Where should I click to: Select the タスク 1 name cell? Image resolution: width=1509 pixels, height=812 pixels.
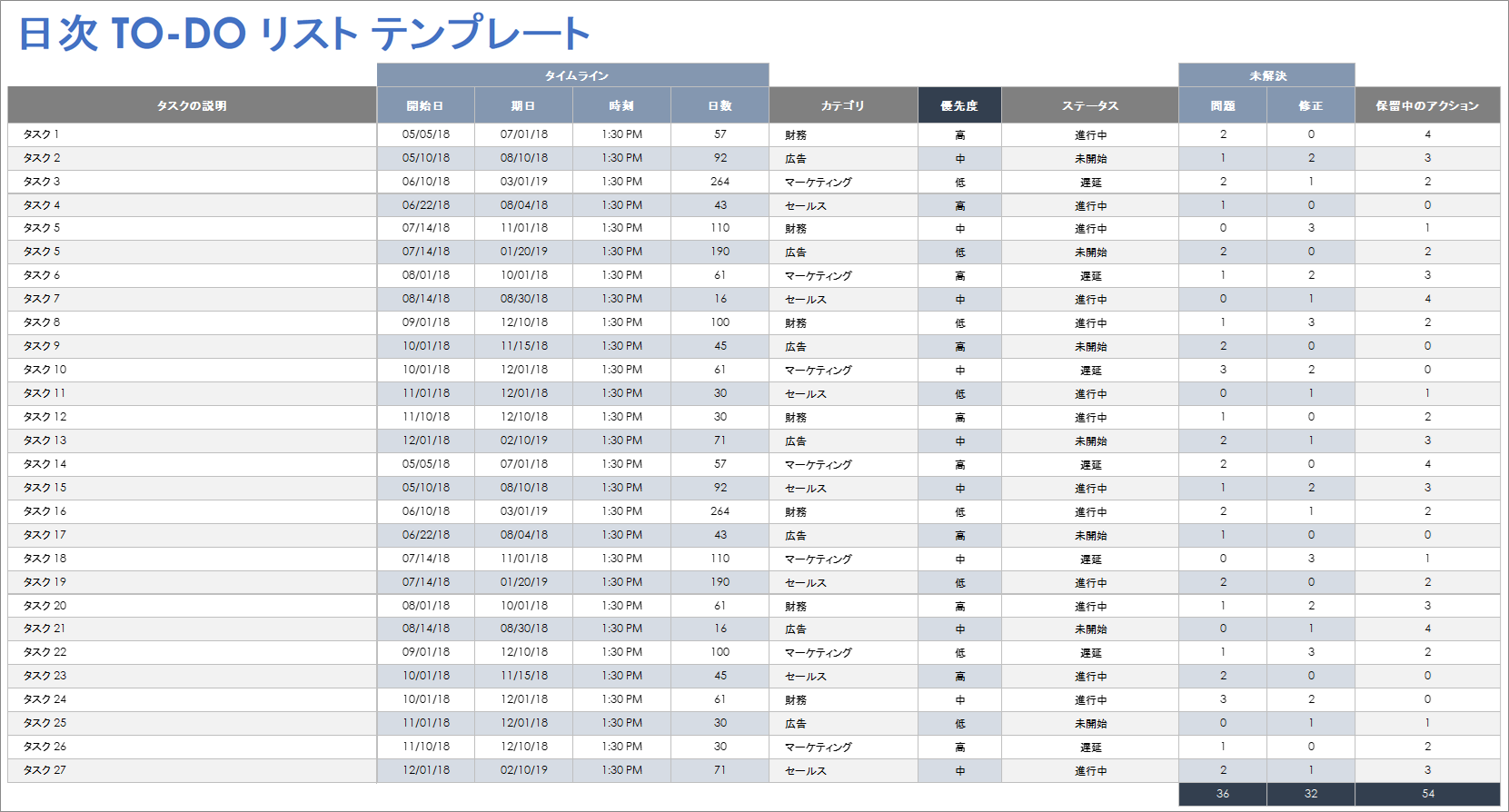[192, 134]
